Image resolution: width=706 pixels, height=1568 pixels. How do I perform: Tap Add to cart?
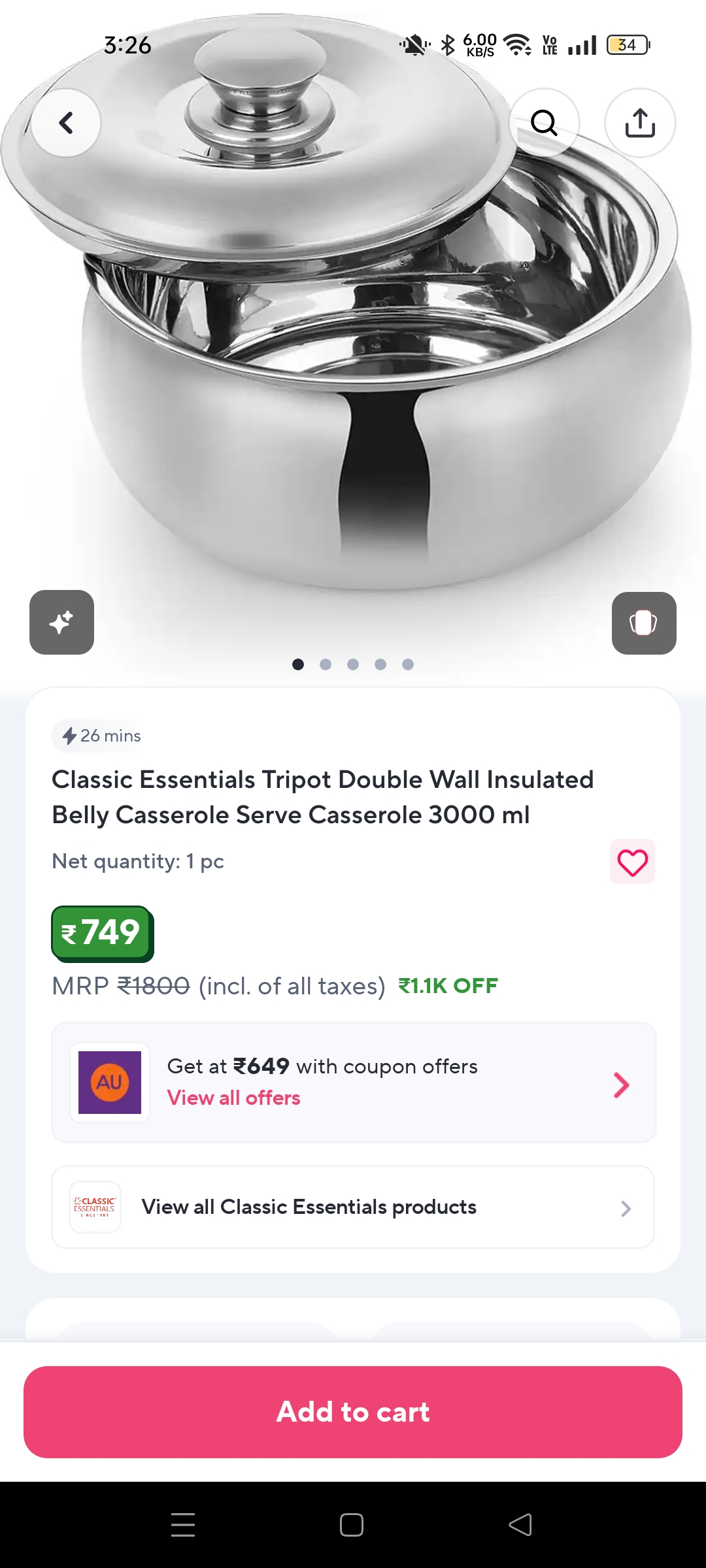tap(353, 1411)
